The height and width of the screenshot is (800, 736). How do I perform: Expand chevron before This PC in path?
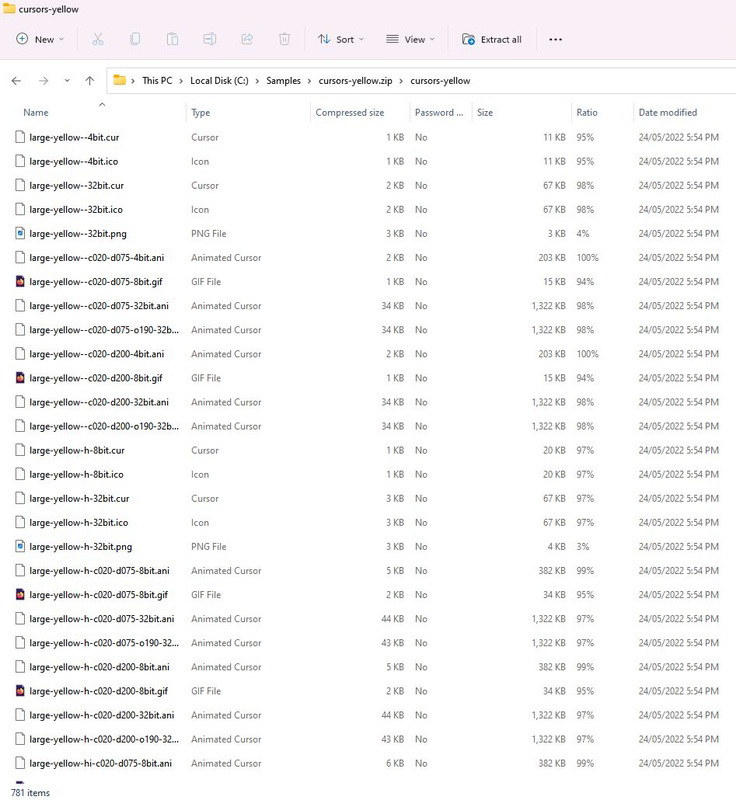tap(133, 81)
